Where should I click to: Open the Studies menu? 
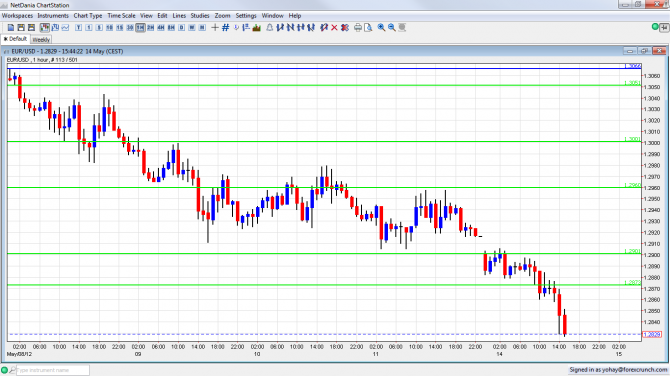coord(200,15)
